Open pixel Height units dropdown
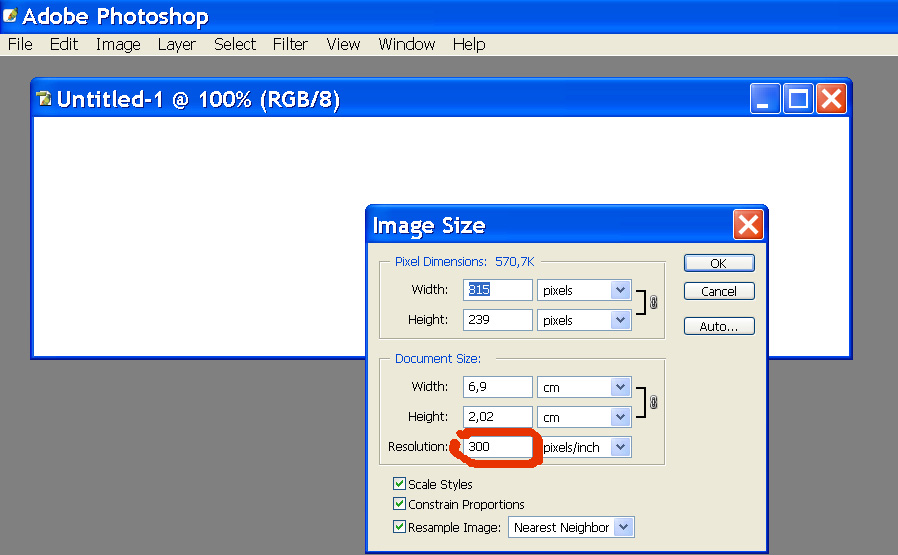This screenshot has height=555, width=898. [x=584, y=320]
